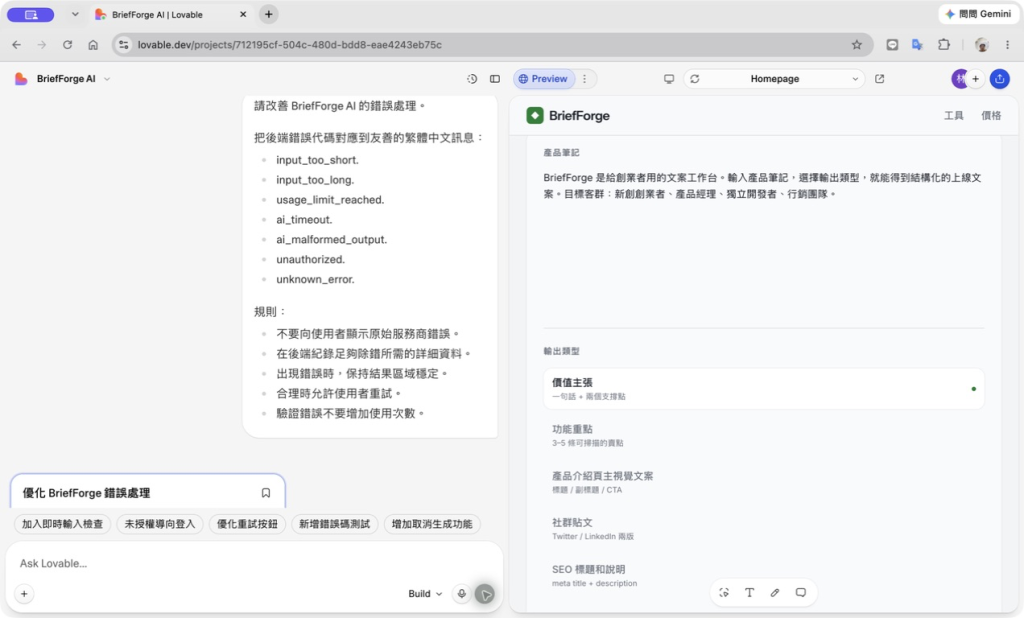View site information icon in address bar
This screenshot has height=618, width=1024.
pos(123,44)
